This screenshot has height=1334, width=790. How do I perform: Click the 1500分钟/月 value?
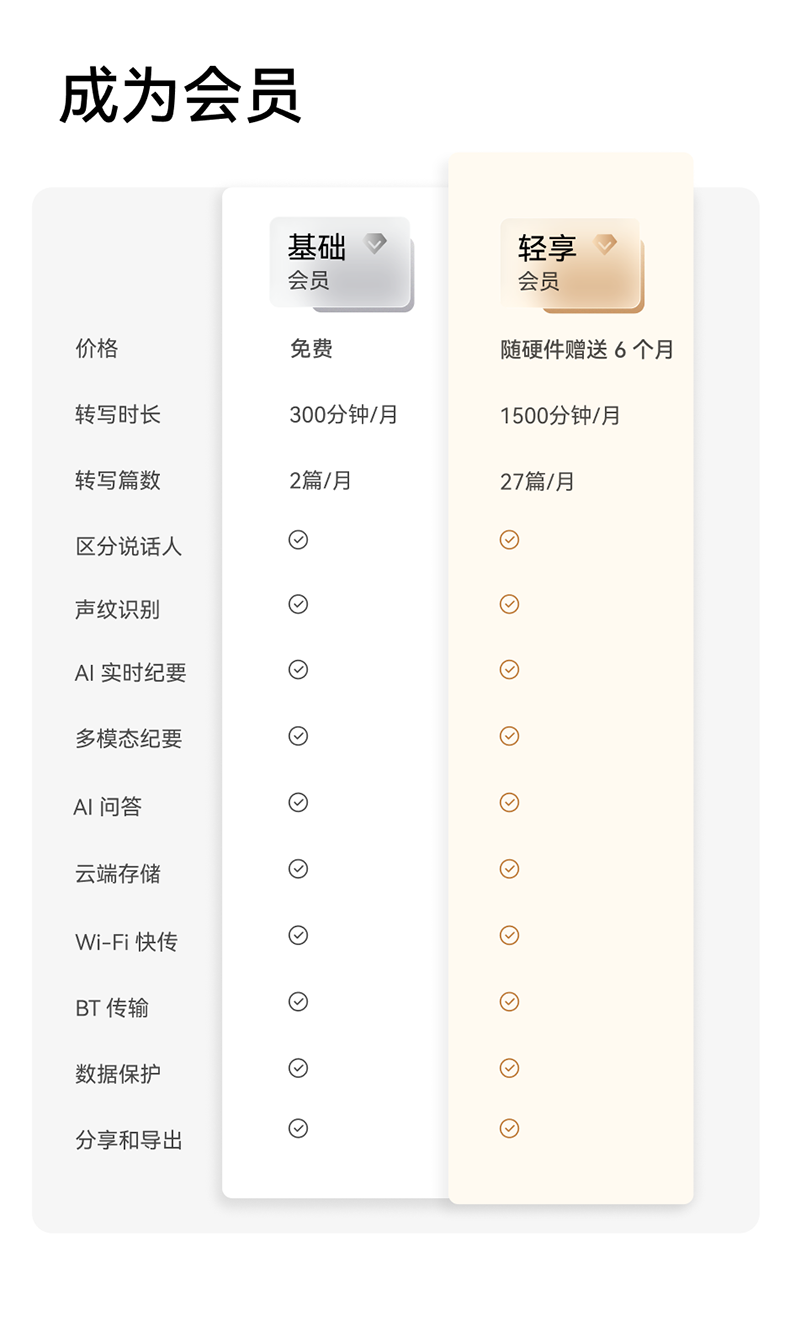tap(560, 416)
